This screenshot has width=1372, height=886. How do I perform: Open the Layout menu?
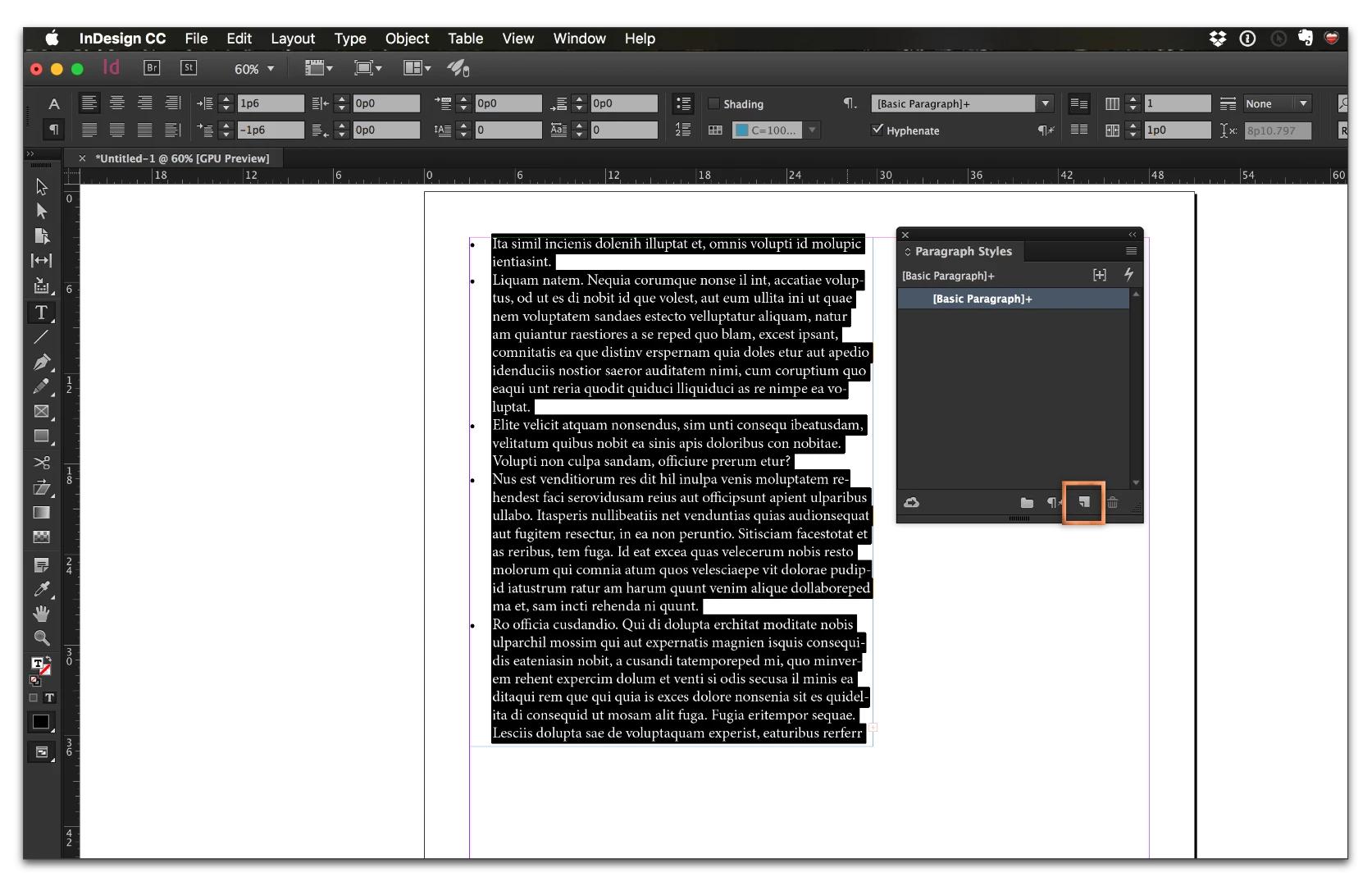tap(293, 39)
